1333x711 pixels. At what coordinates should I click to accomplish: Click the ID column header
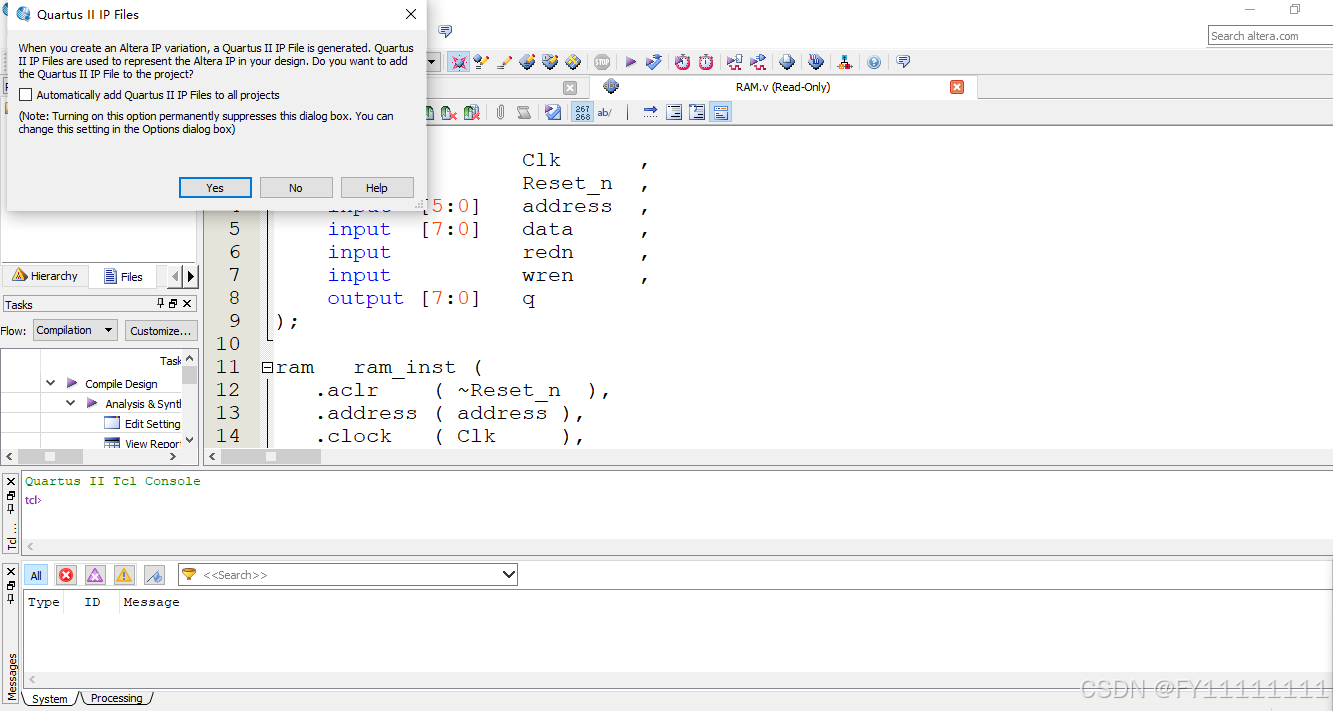click(x=92, y=602)
